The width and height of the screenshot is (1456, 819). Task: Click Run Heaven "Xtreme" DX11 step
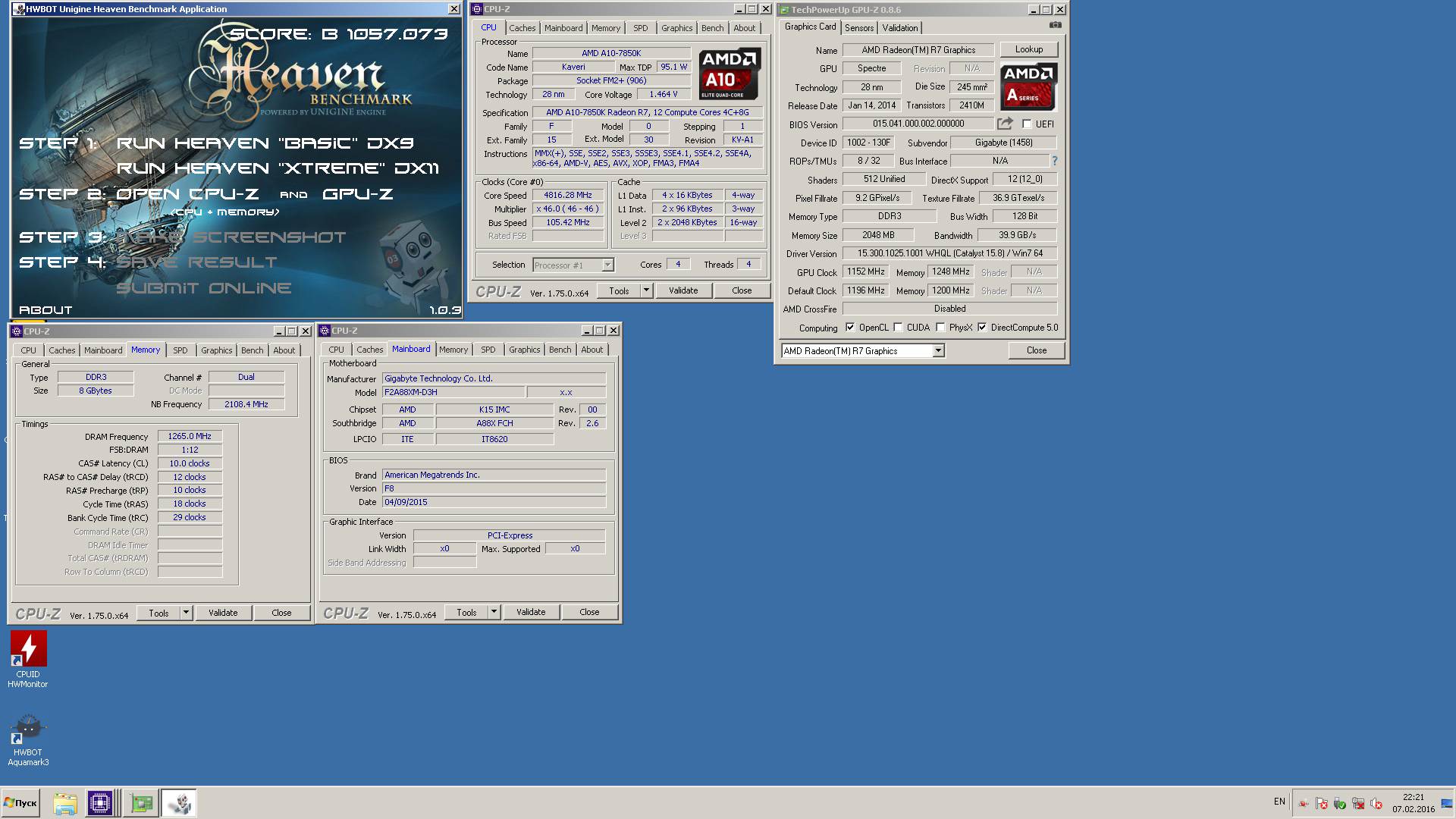click(278, 168)
